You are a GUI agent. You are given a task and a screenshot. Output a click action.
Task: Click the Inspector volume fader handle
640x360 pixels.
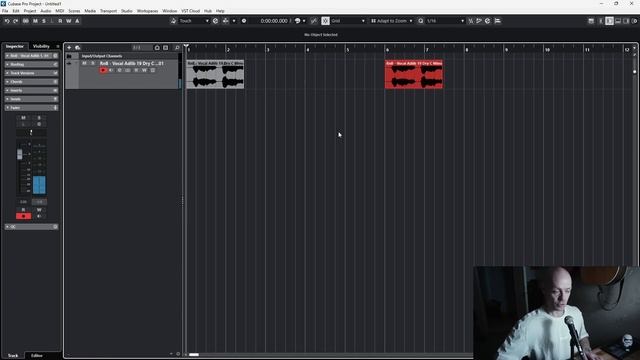coord(20,154)
